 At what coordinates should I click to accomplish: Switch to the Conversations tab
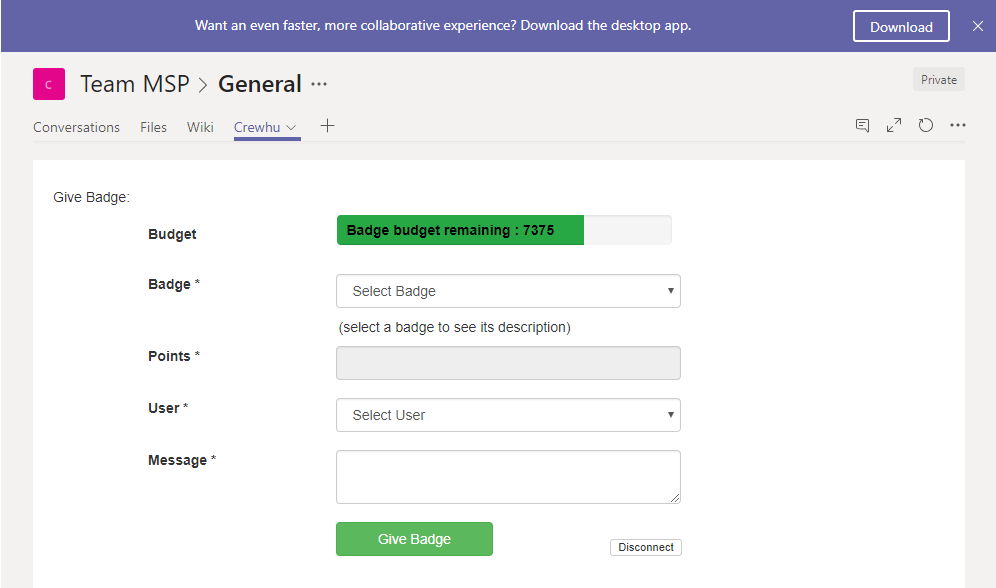(x=76, y=127)
